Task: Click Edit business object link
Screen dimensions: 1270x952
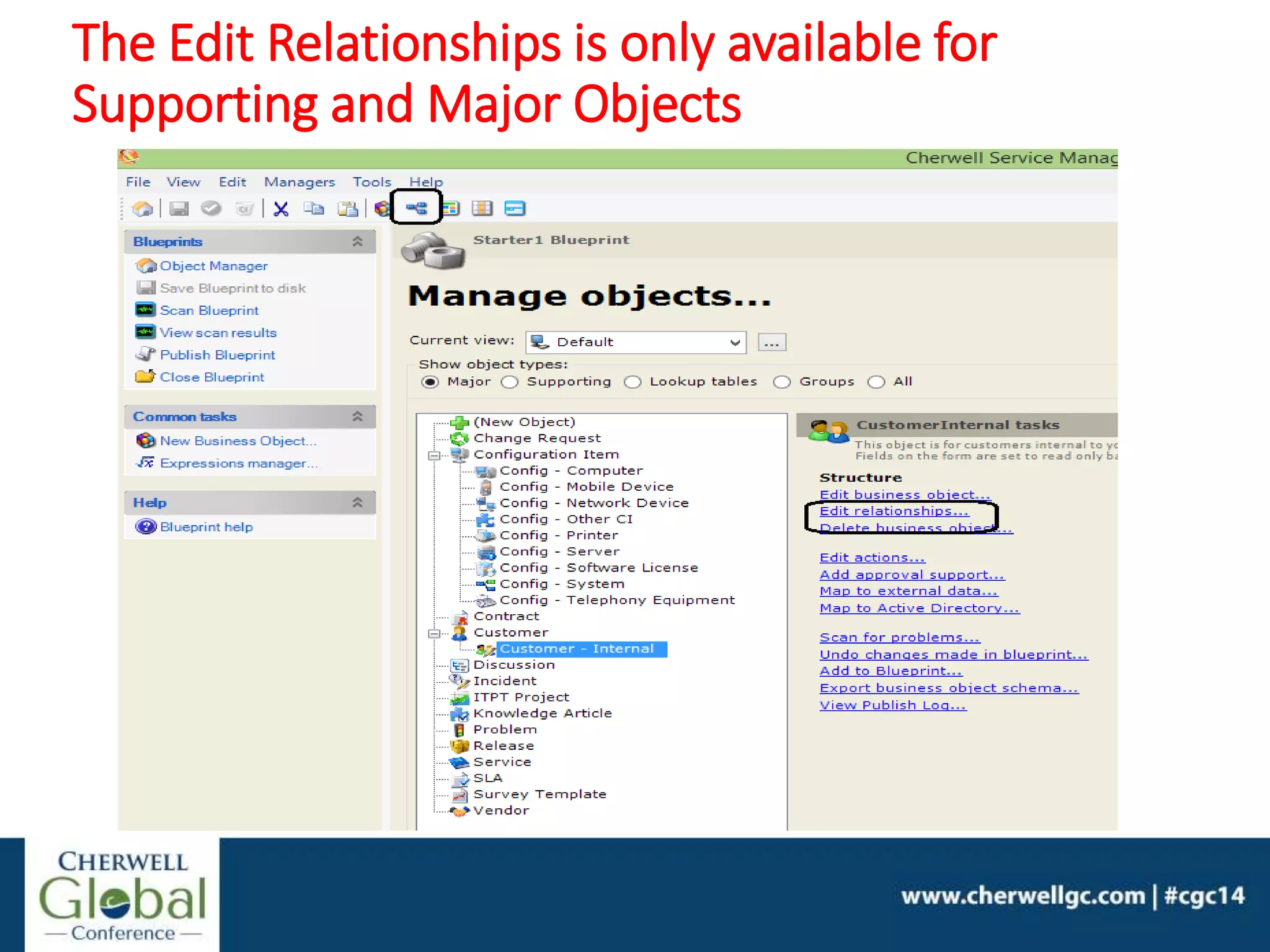Action: [905, 495]
